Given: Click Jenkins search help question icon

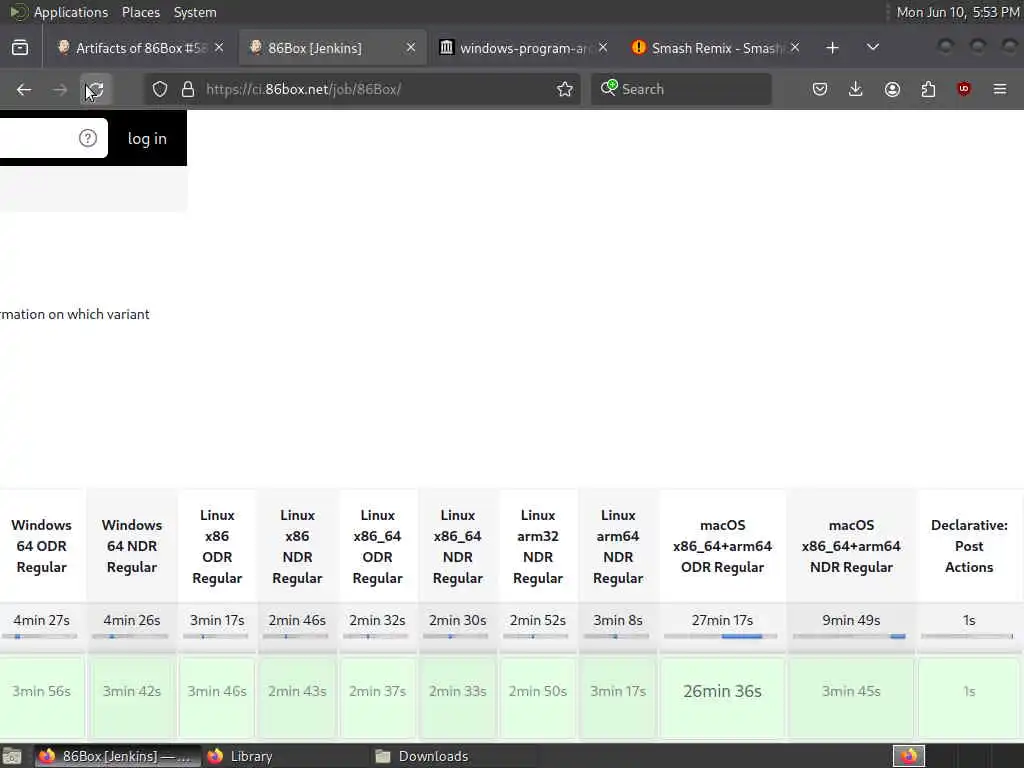Looking at the screenshot, I should (x=88, y=138).
